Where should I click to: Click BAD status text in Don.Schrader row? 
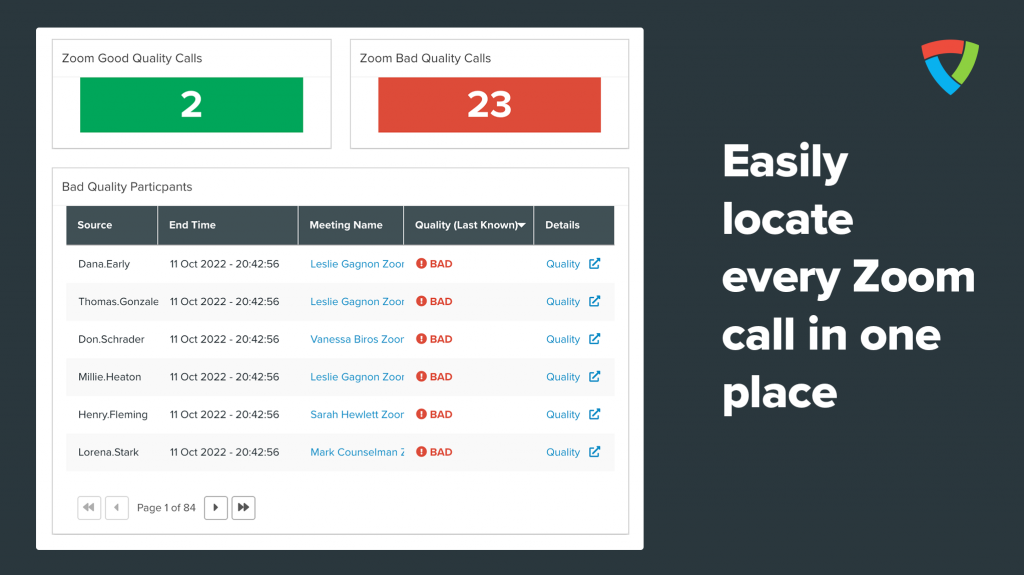click(x=441, y=339)
